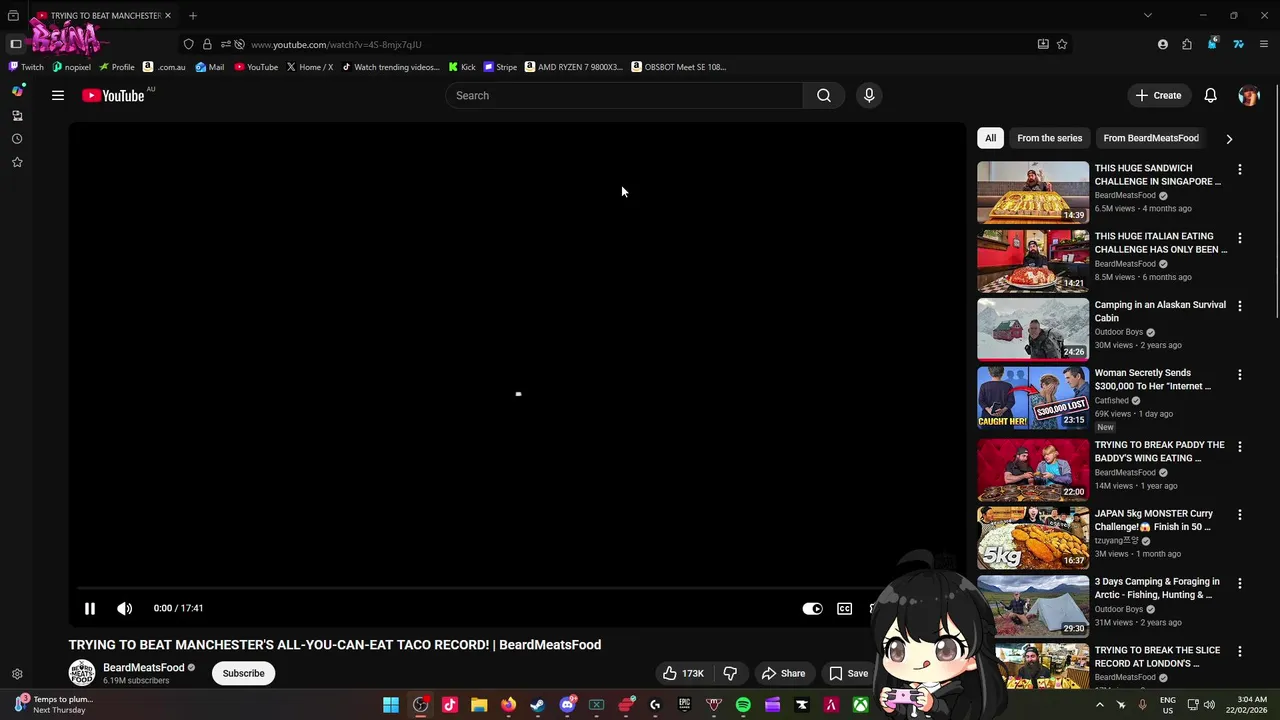Open the notifications bell
This screenshot has width=1280, height=720.
tap(1210, 95)
